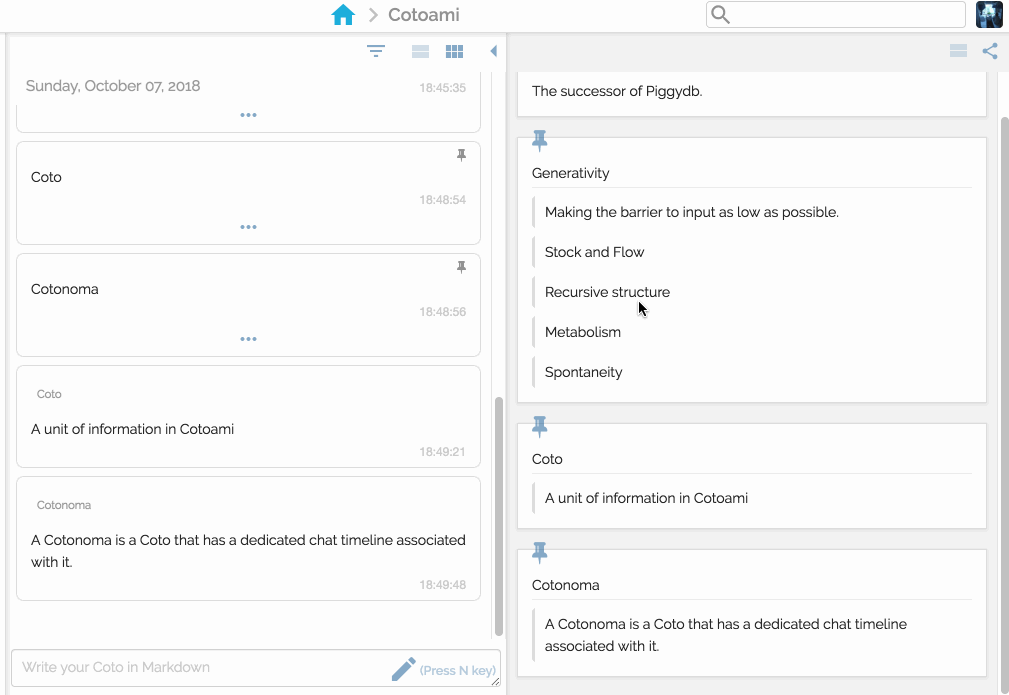Click the Generativity pinned heading
The height and width of the screenshot is (695, 1009).
570,173
